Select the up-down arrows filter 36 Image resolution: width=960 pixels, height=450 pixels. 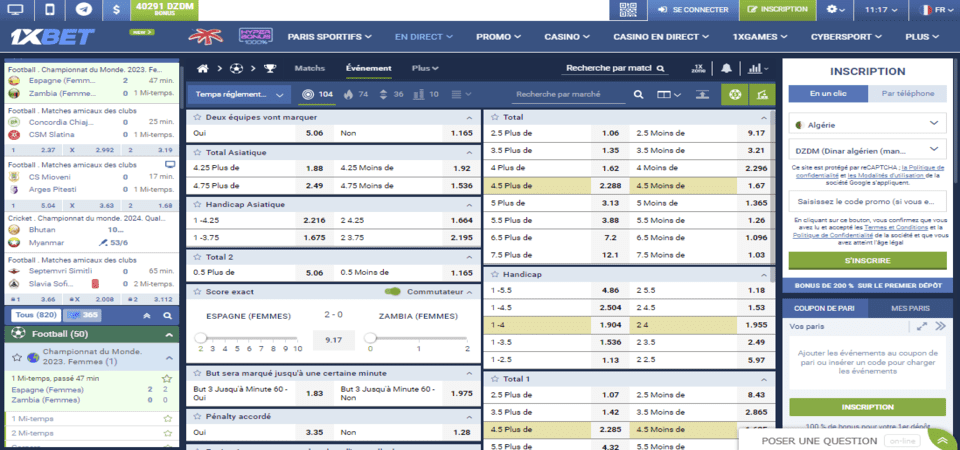click(x=392, y=94)
